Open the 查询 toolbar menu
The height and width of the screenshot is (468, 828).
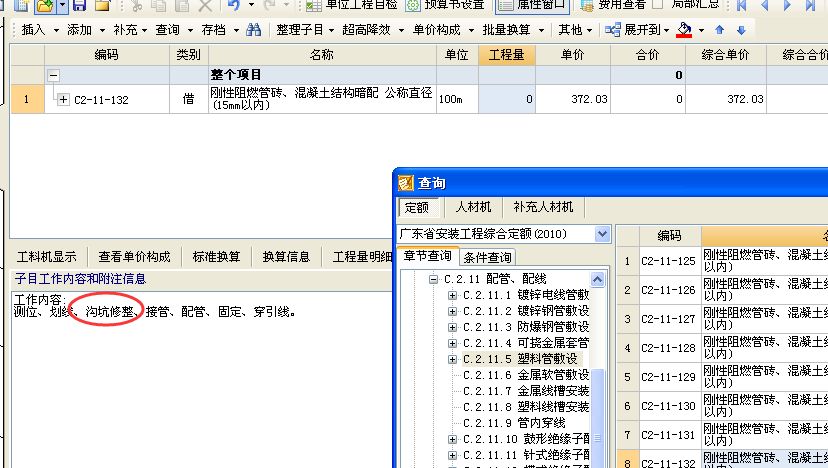(174, 30)
